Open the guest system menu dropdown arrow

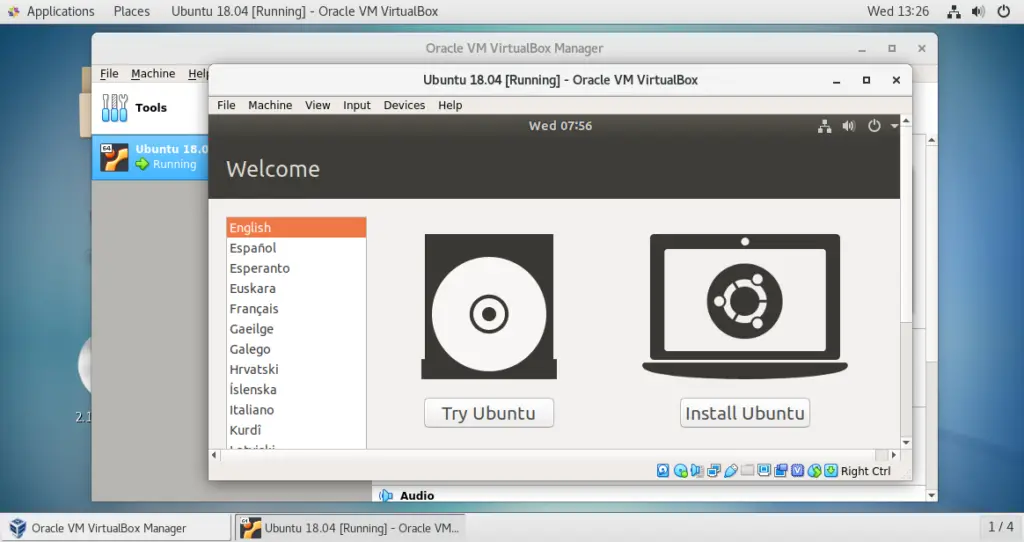pos(894,126)
